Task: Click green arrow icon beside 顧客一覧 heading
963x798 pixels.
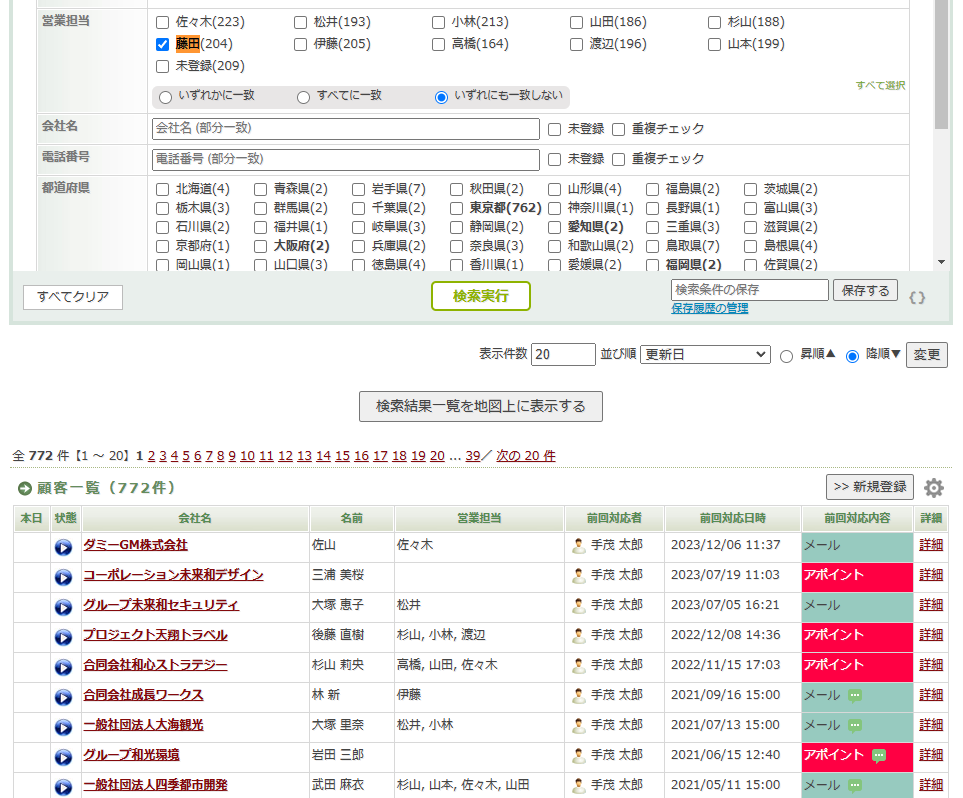Action: click(25, 488)
